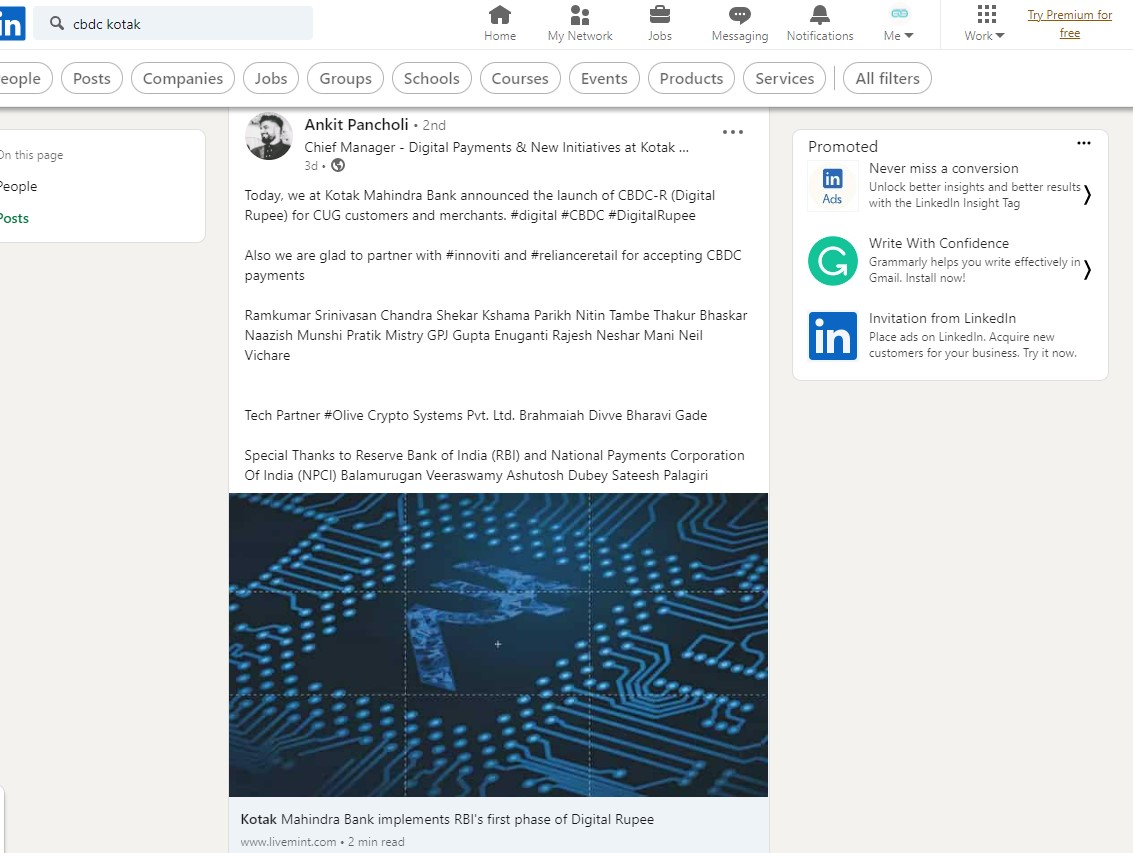Open options menu on Ankit Pancholi's post
The image size is (1133, 853).
tap(733, 131)
